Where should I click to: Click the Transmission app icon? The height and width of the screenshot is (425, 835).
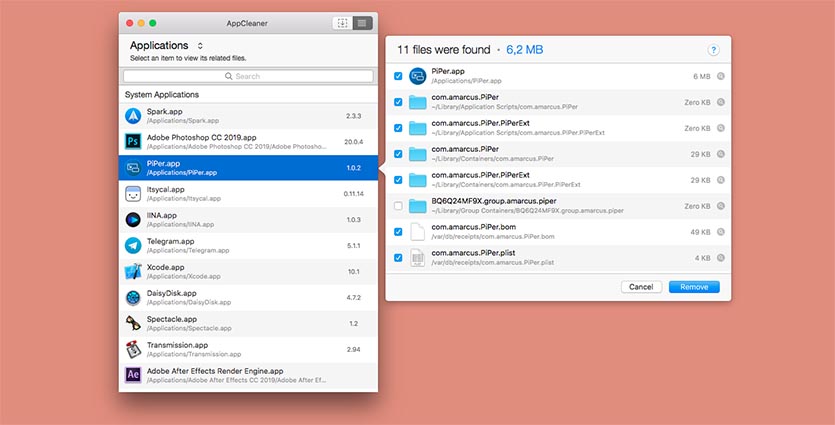click(x=133, y=349)
